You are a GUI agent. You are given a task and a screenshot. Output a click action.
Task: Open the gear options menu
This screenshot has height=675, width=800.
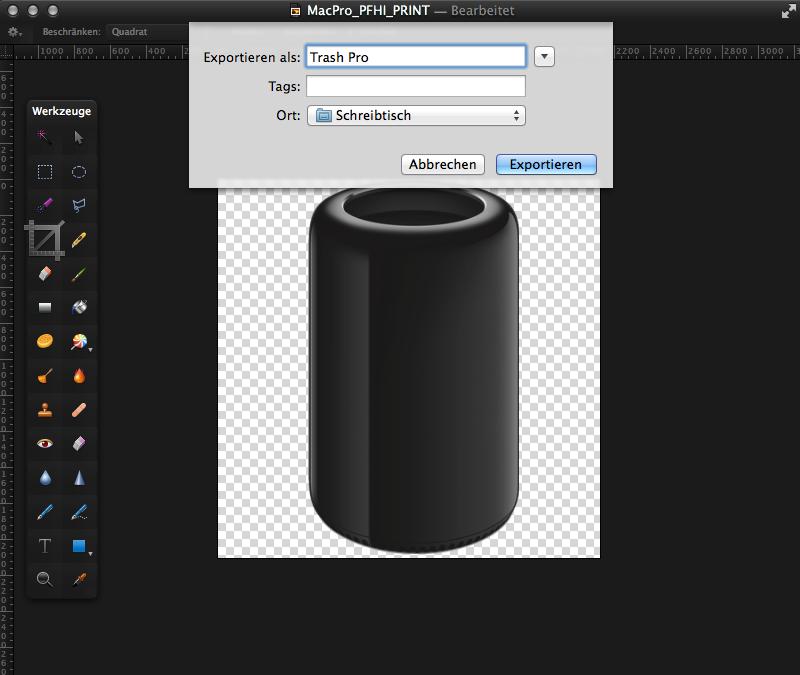(x=14, y=32)
